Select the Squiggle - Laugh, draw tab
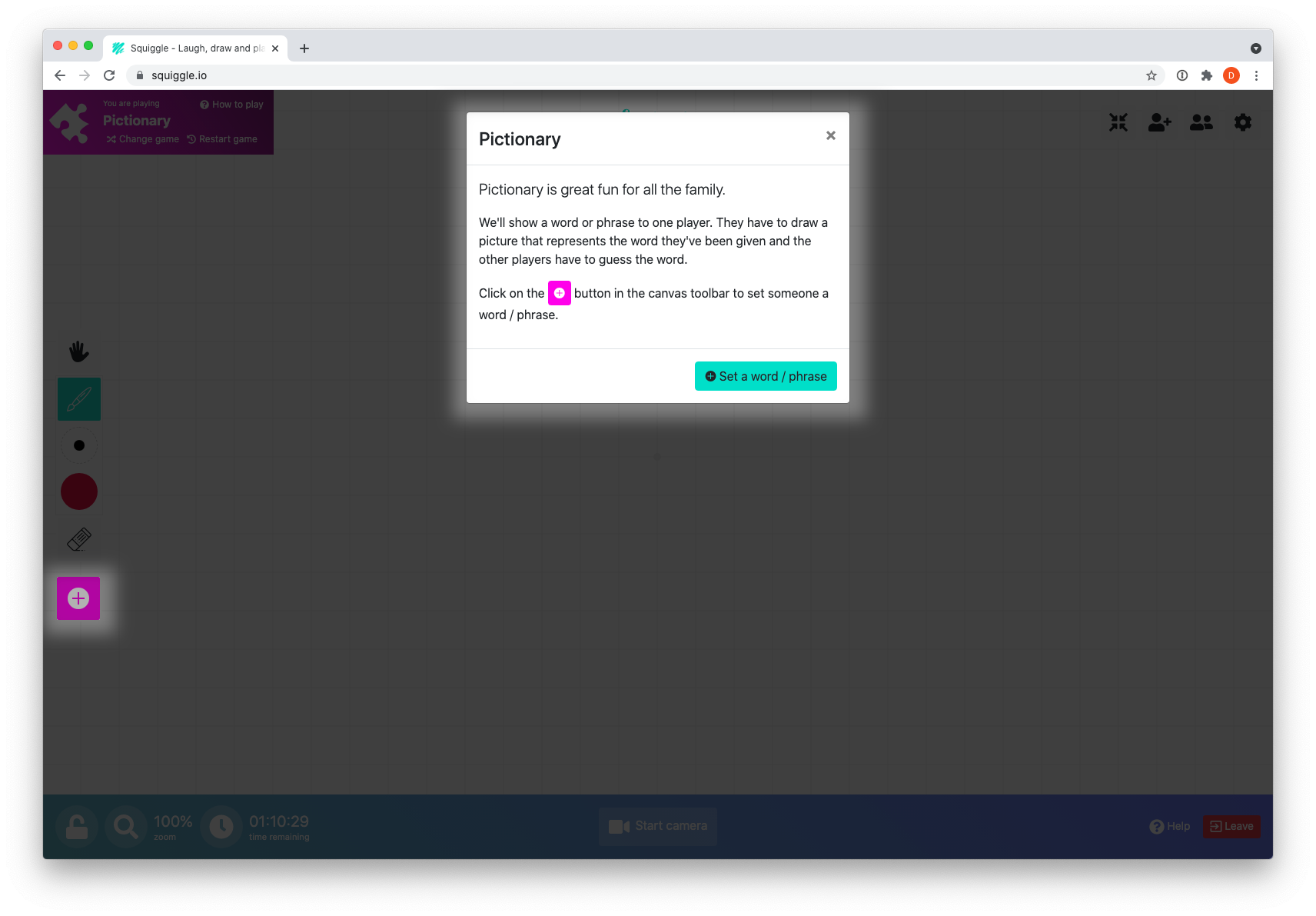1316x916 pixels. [x=195, y=48]
